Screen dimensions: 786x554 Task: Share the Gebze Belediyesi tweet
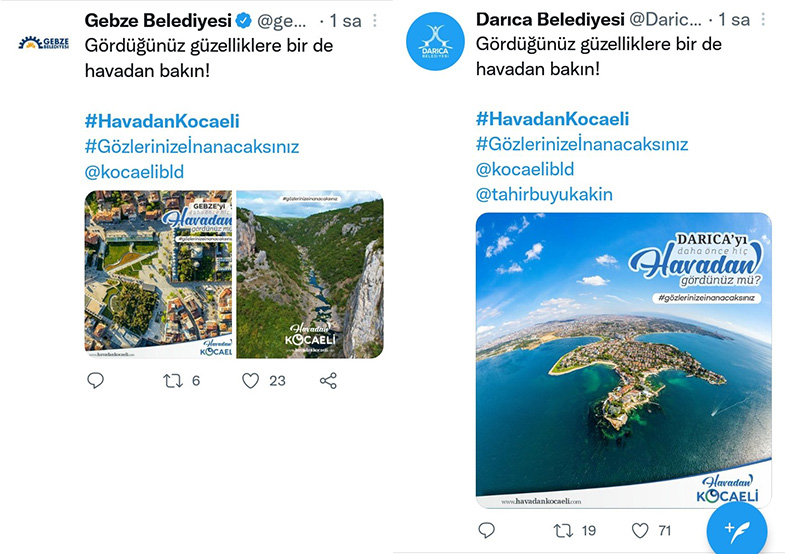tap(328, 380)
